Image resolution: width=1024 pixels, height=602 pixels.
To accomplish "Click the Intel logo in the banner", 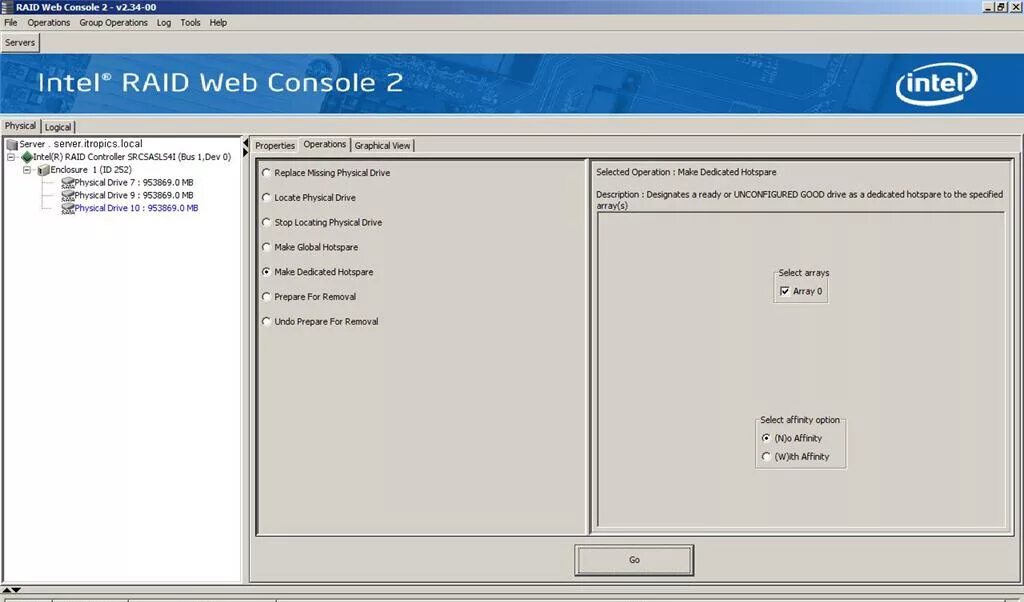I will (936, 84).
